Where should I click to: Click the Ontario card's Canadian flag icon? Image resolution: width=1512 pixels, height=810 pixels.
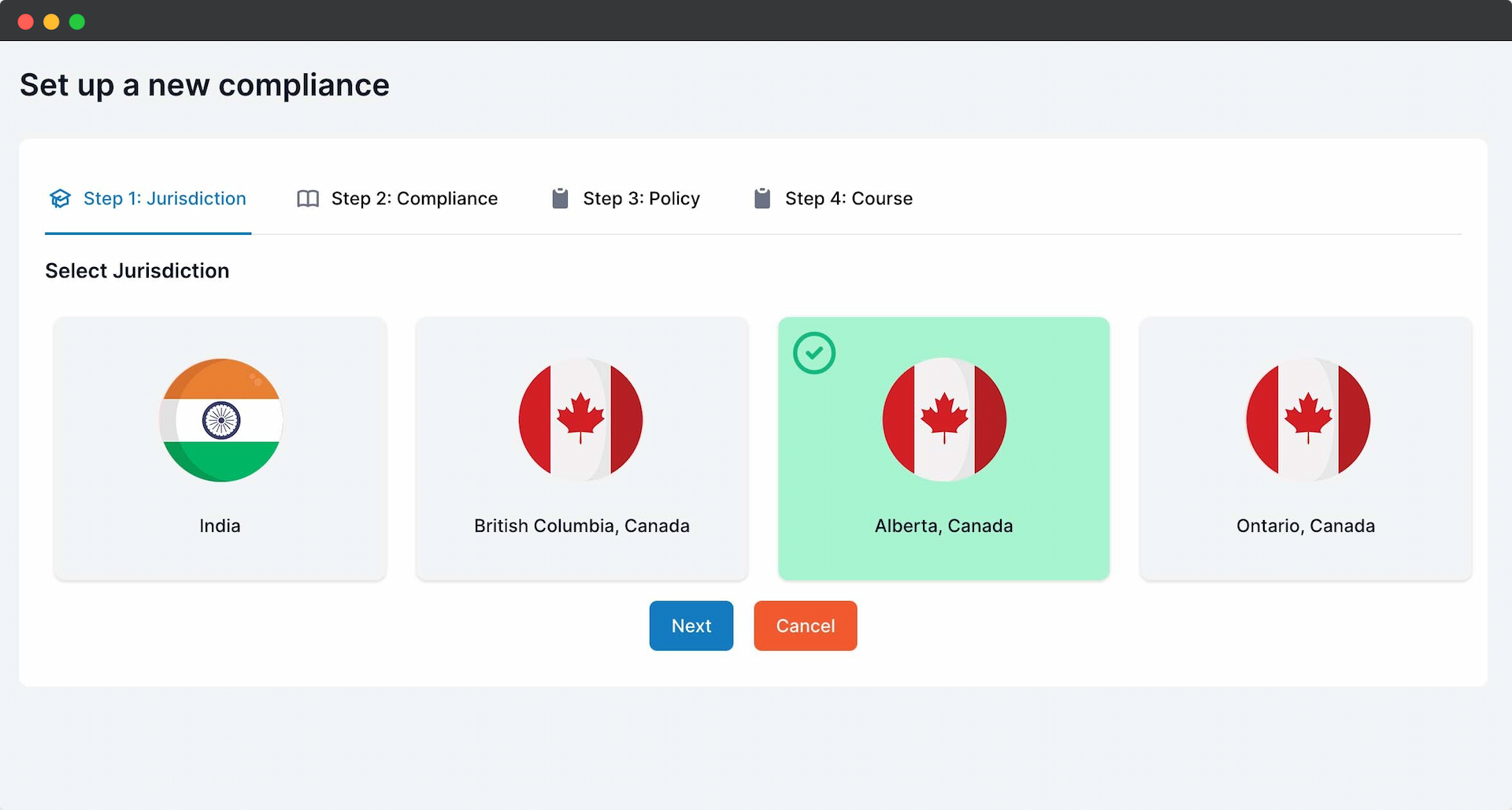click(1307, 420)
